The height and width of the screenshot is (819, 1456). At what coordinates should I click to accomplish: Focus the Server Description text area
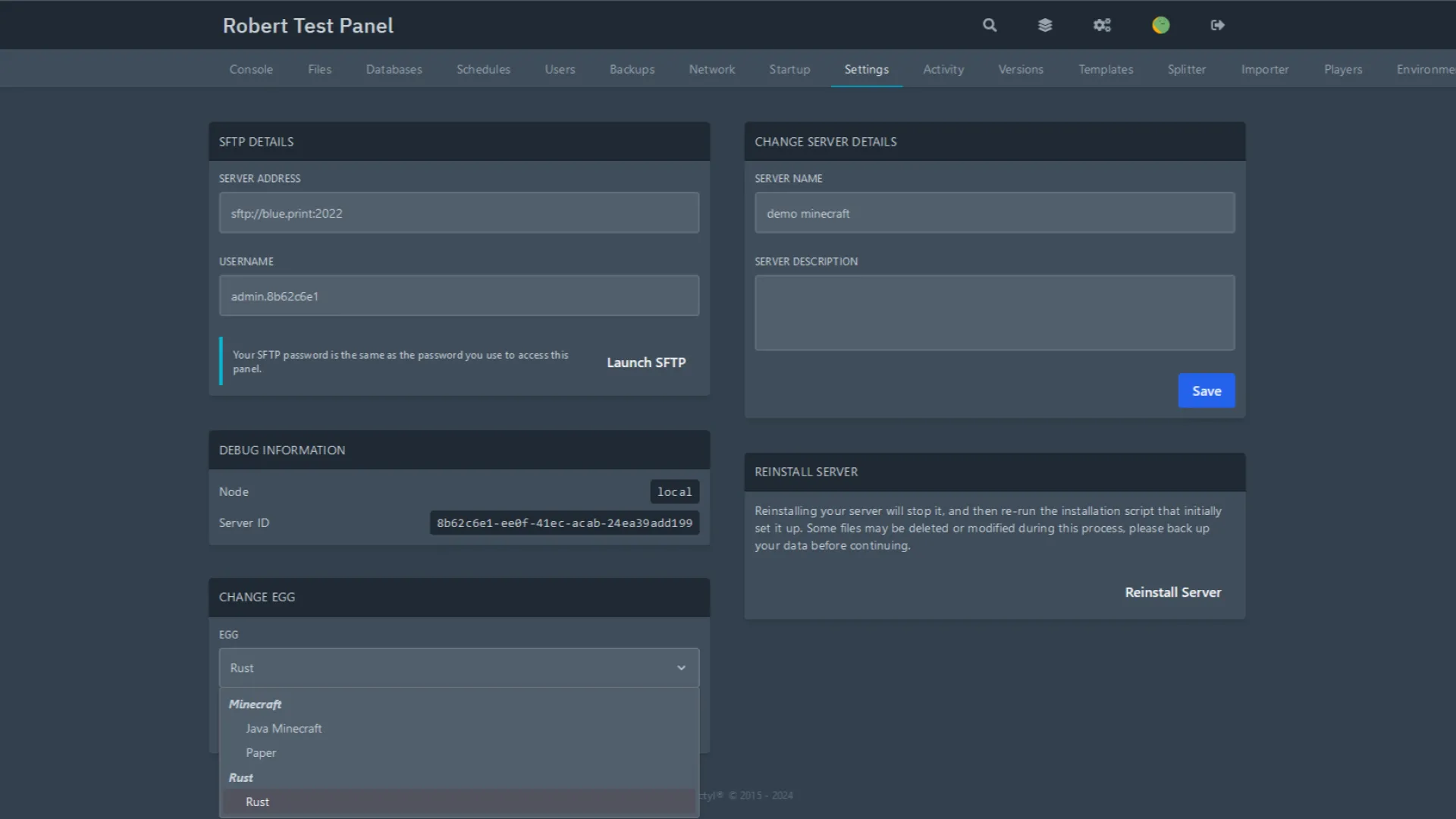pos(994,312)
